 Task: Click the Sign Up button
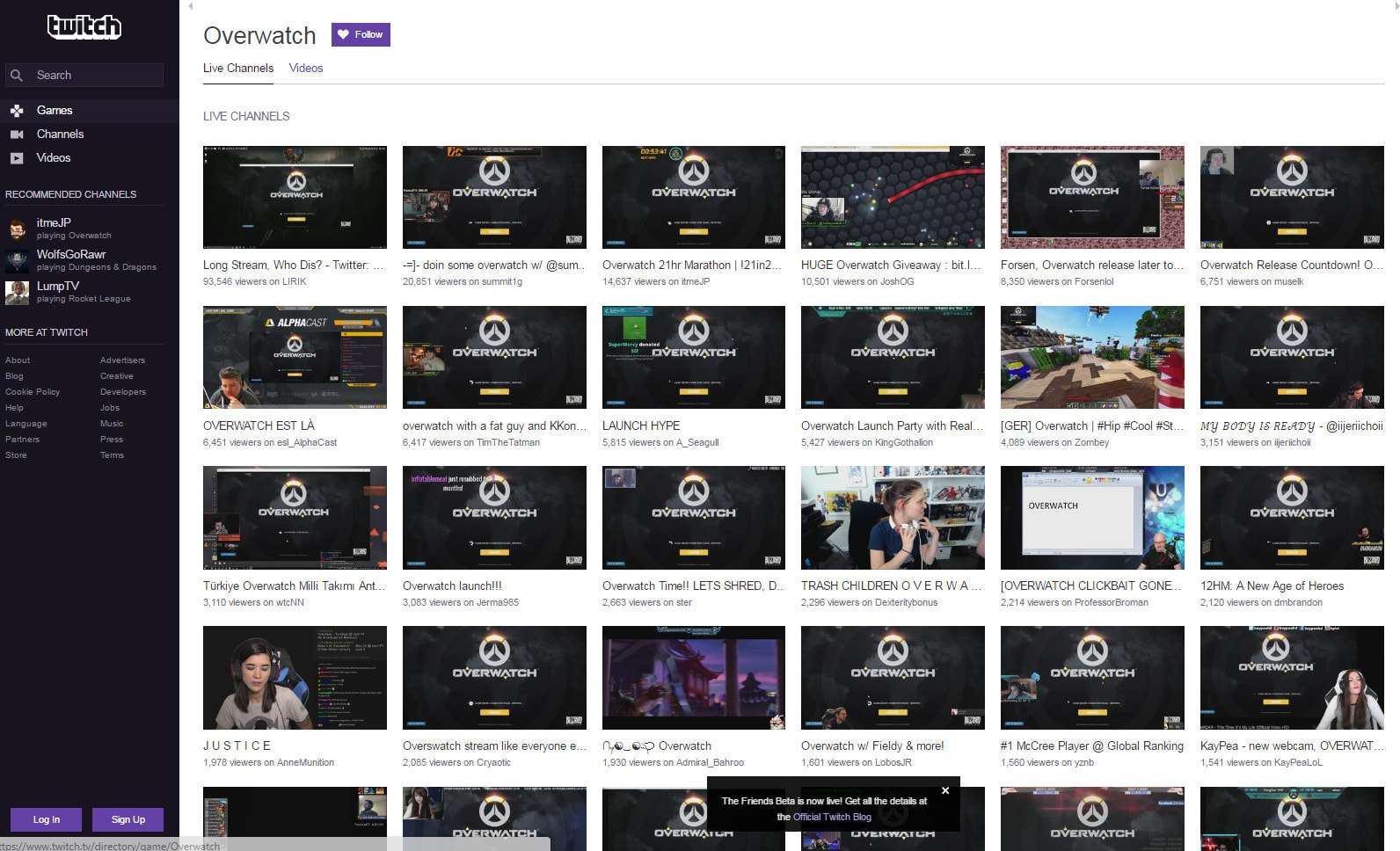pos(128,819)
